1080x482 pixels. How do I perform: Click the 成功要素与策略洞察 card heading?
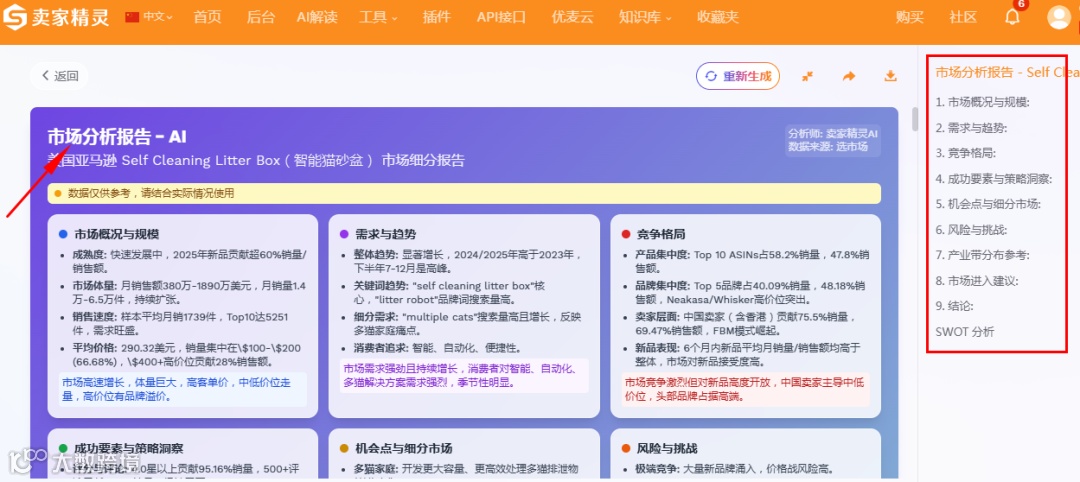click(129, 449)
